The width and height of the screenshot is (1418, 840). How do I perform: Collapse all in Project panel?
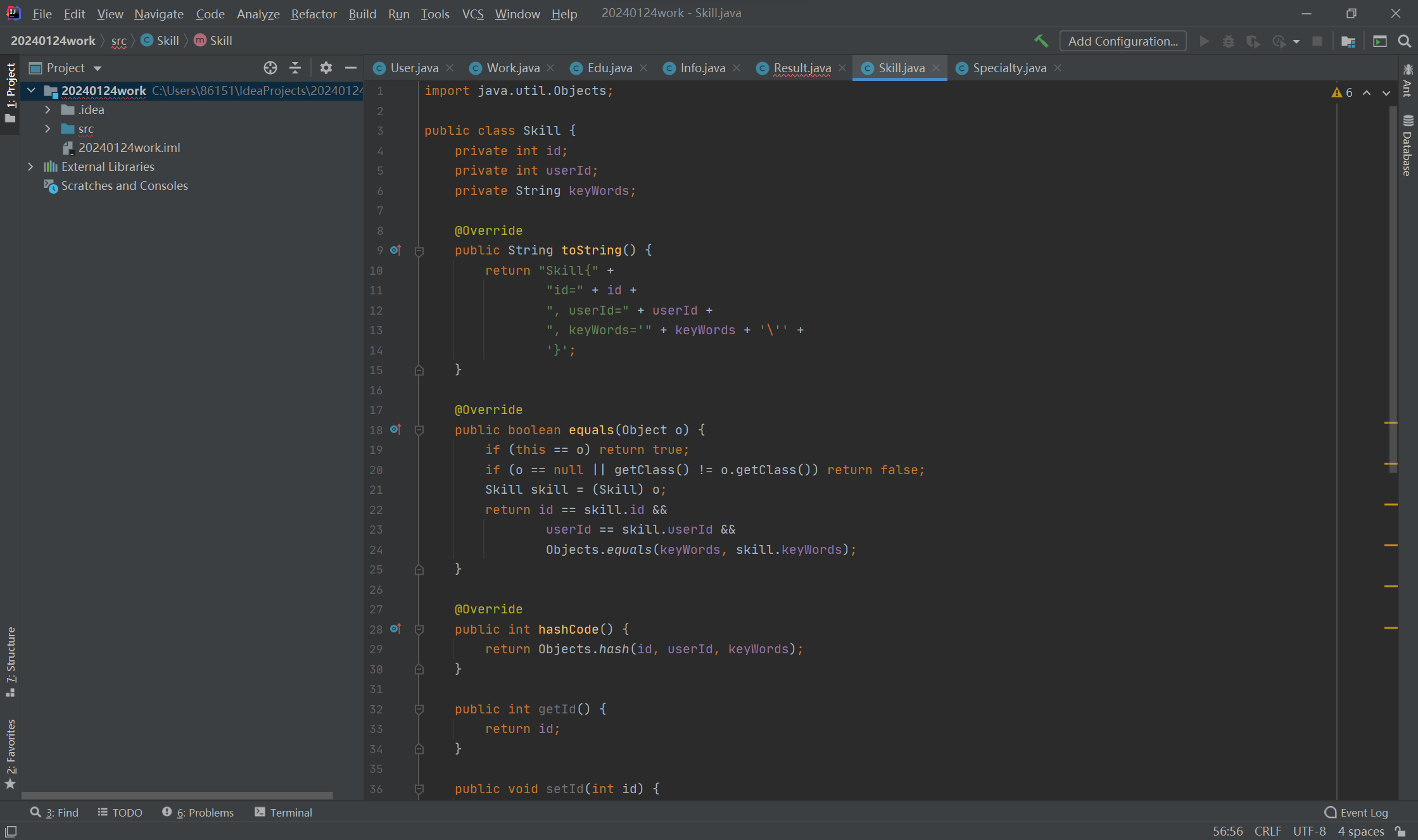pos(295,68)
